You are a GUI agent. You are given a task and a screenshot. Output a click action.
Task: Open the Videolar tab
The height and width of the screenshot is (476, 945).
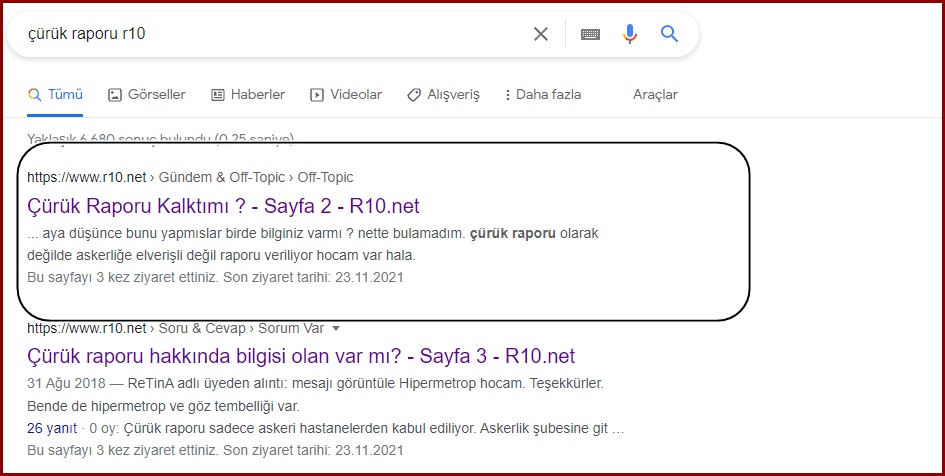pos(346,95)
